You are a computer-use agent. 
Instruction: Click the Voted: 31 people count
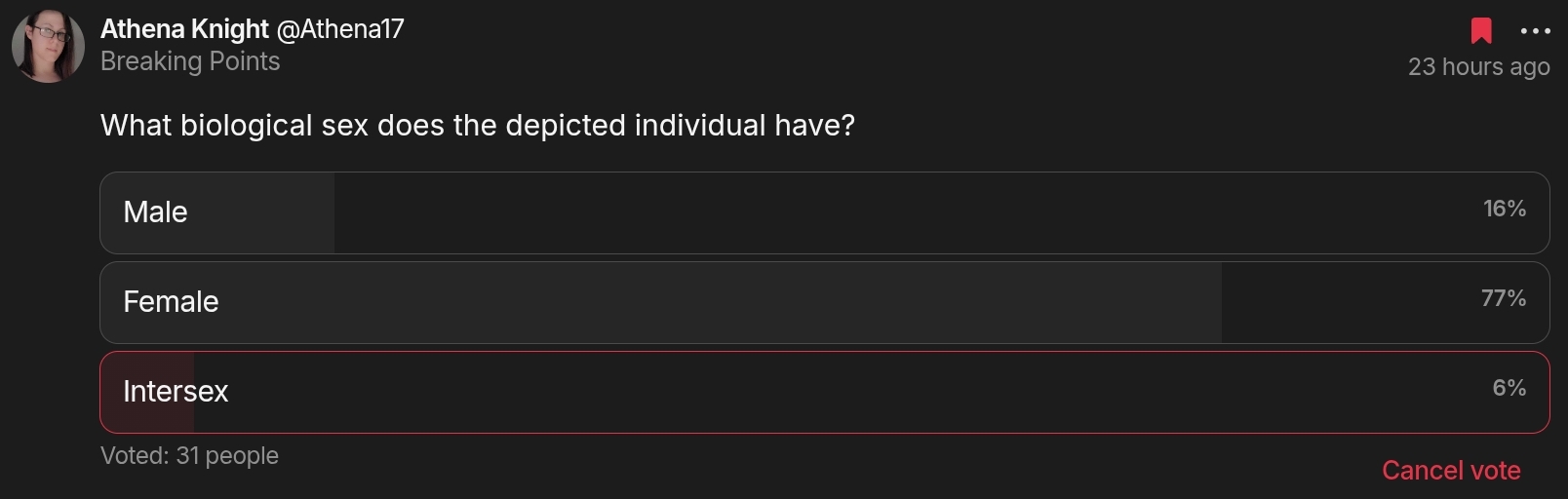click(x=189, y=456)
